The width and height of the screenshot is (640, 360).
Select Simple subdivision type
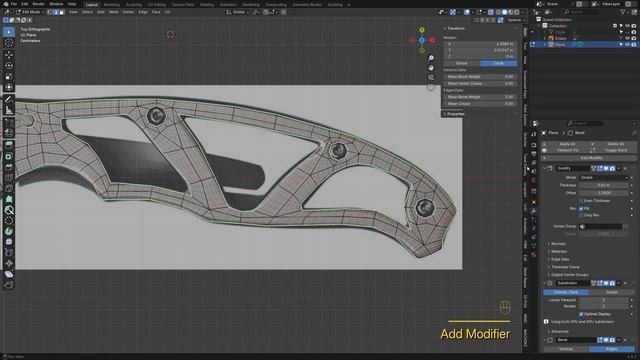(611, 292)
